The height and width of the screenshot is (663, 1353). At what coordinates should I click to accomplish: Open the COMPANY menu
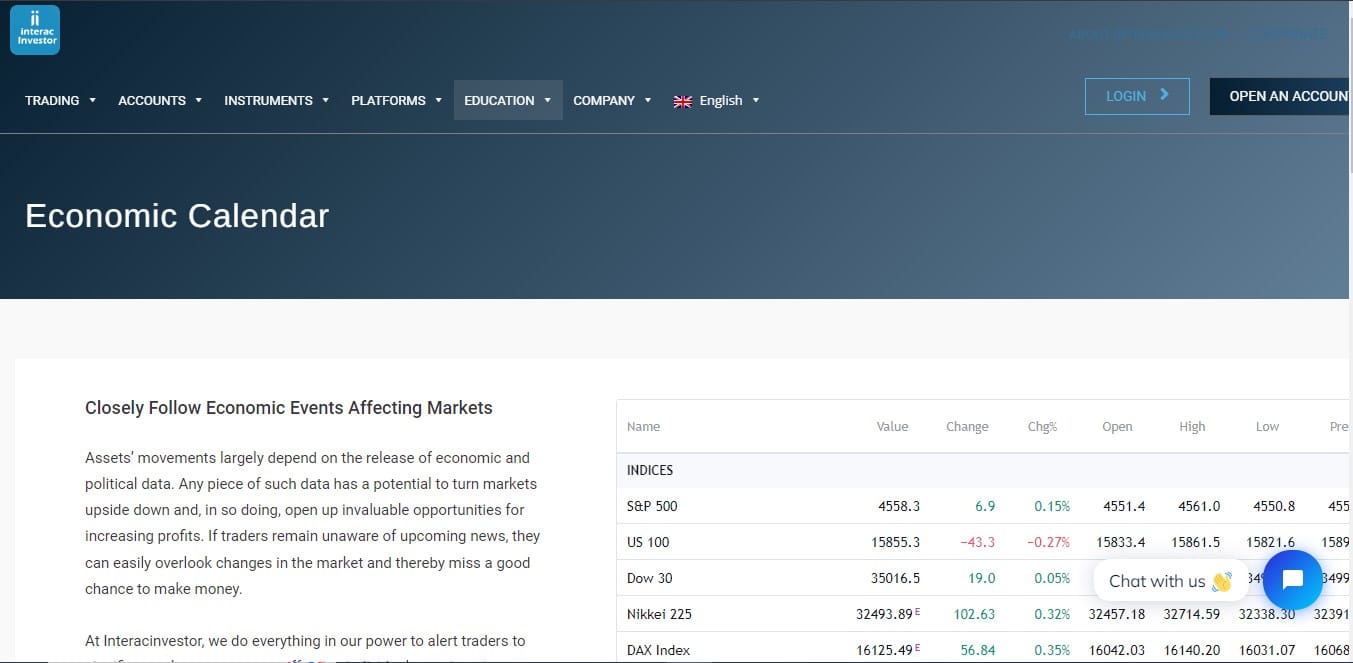point(612,100)
